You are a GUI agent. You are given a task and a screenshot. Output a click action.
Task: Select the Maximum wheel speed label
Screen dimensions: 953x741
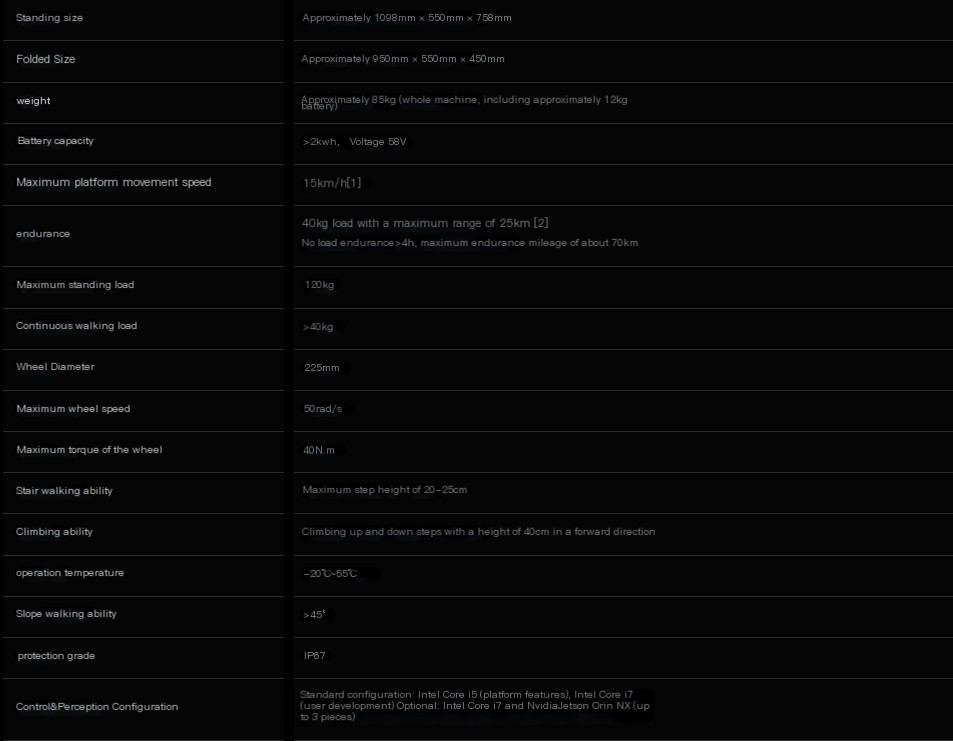click(x=73, y=409)
